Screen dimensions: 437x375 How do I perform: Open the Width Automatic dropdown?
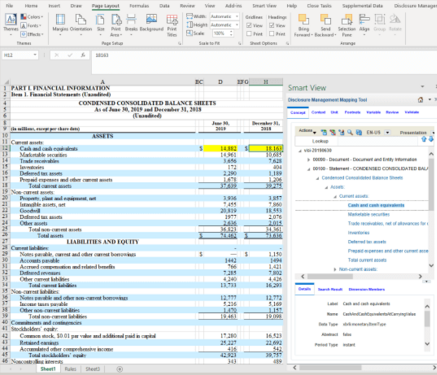tap(237, 16)
